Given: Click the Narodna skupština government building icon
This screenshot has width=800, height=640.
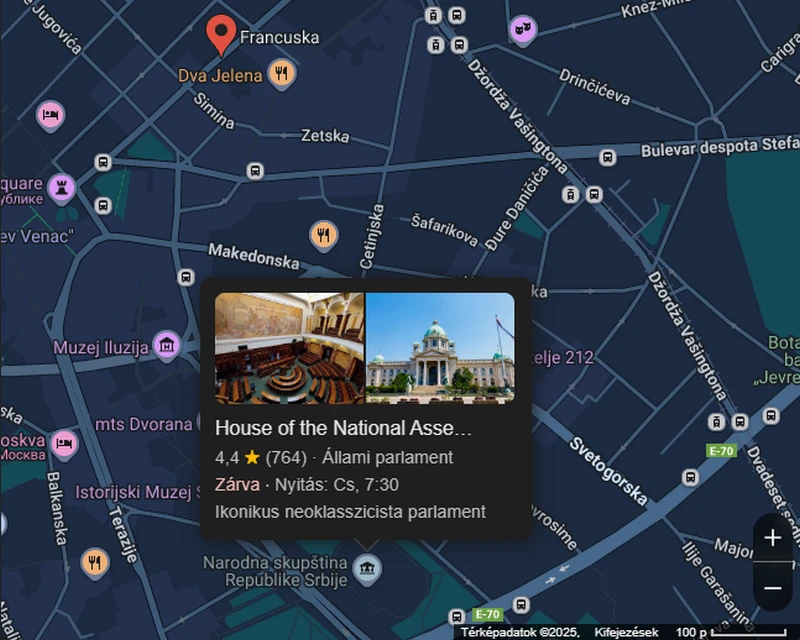Looking at the screenshot, I should [x=367, y=568].
